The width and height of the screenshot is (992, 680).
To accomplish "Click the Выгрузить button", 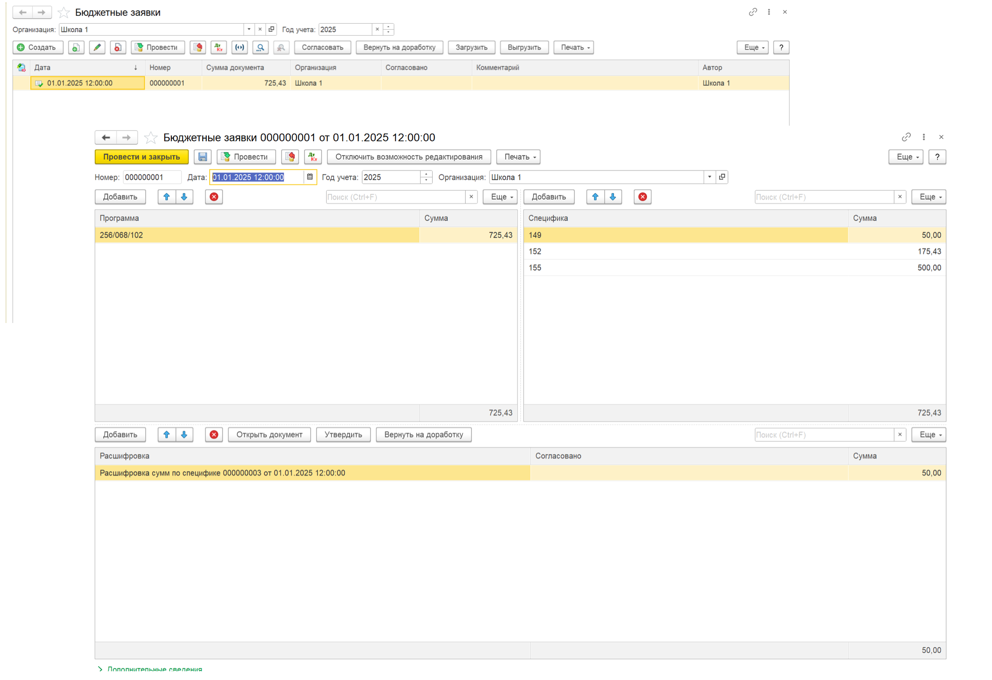I will click(524, 47).
